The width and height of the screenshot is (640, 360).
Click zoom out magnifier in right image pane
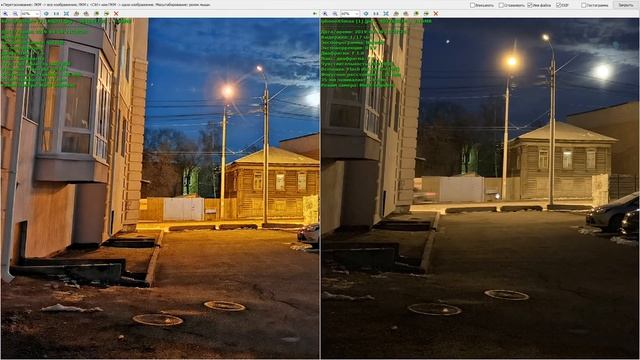pyautogui.click(x=335, y=13)
